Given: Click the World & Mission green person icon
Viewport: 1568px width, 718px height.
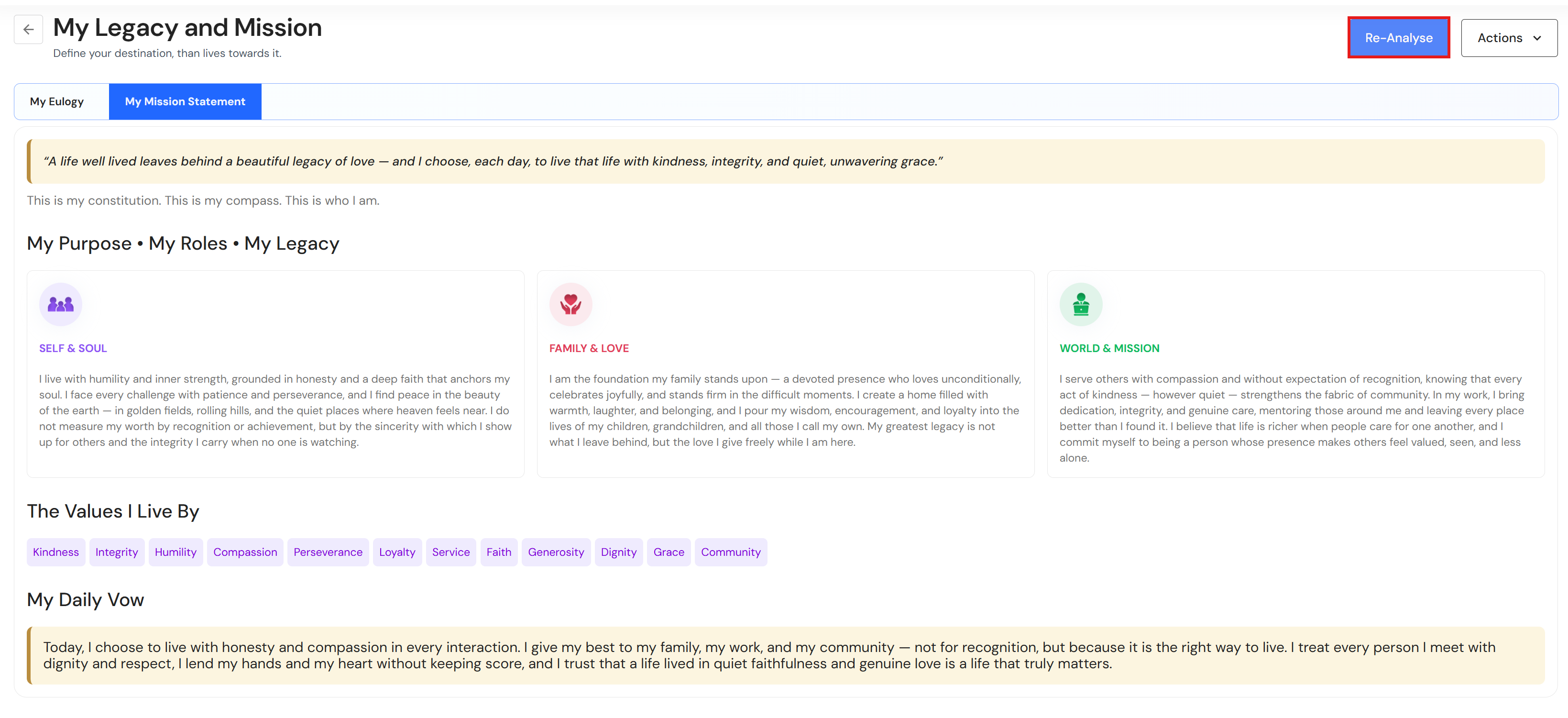Looking at the screenshot, I should pyautogui.click(x=1080, y=304).
